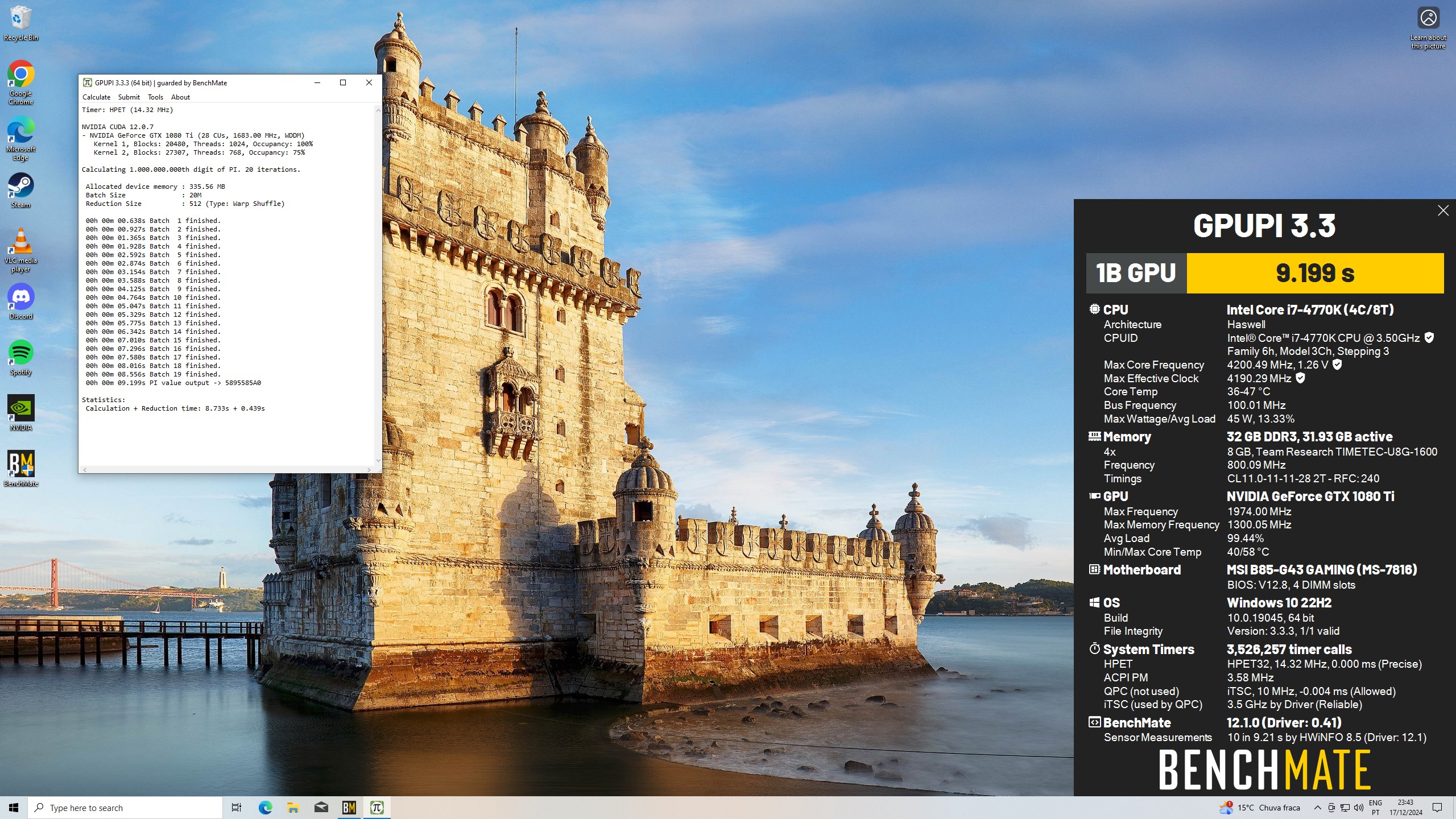
Task: Open the NVIDIA desktop shortcut
Action: tap(20, 413)
